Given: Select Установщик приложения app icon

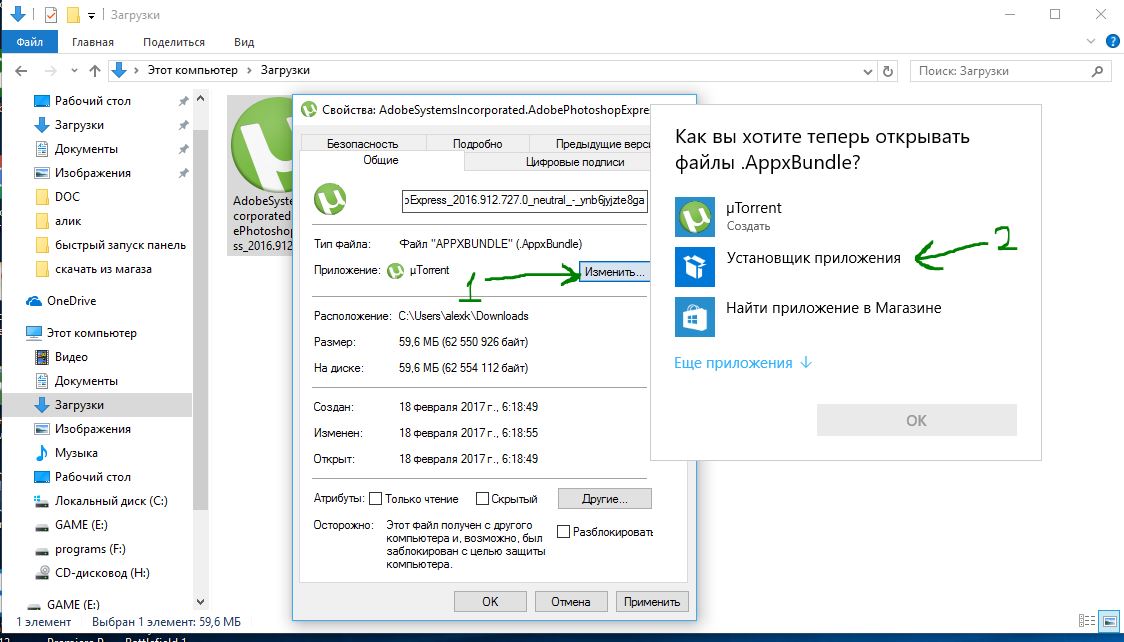Looking at the screenshot, I should click(x=695, y=267).
